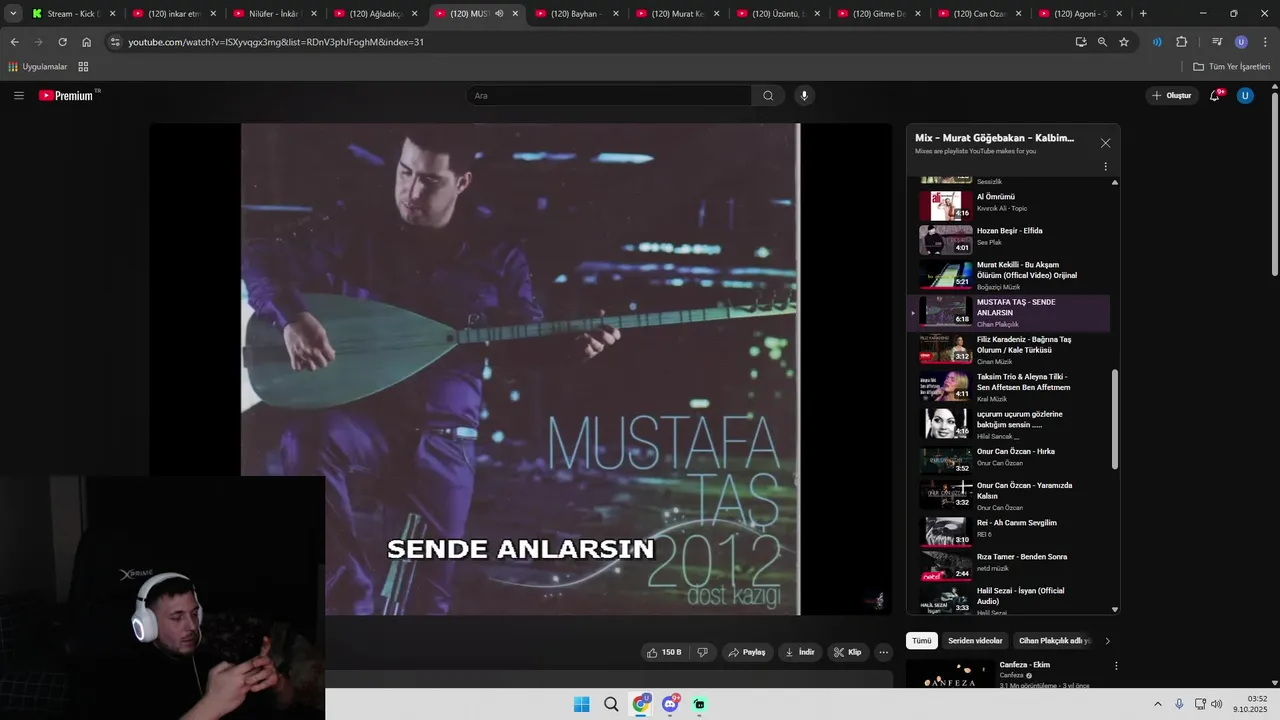
Task: Open tab search dropdown arrow
Action: pos(13,14)
